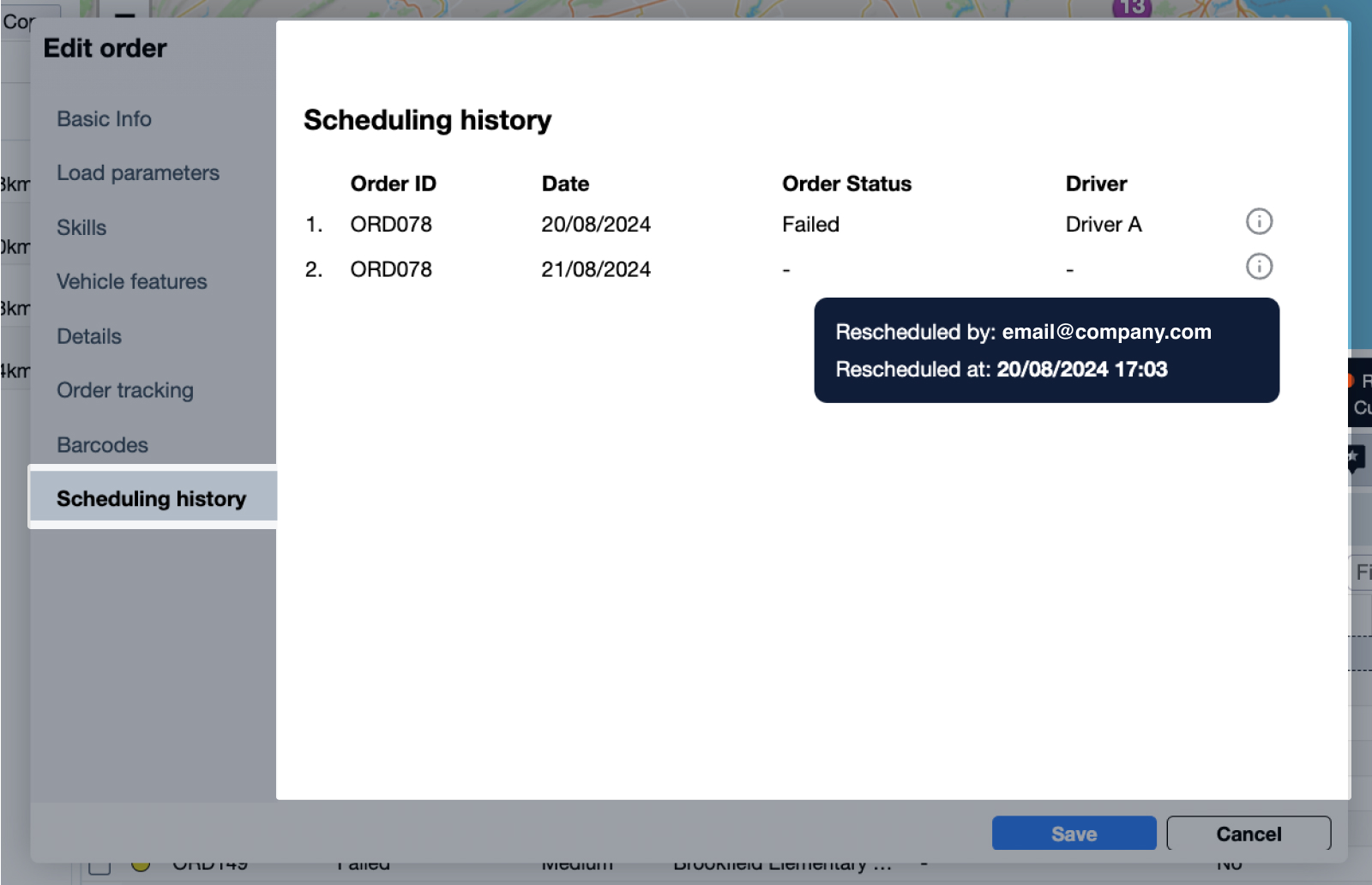The height and width of the screenshot is (885, 1372).
Task: Select the Skills section
Action: (x=81, y=228)
